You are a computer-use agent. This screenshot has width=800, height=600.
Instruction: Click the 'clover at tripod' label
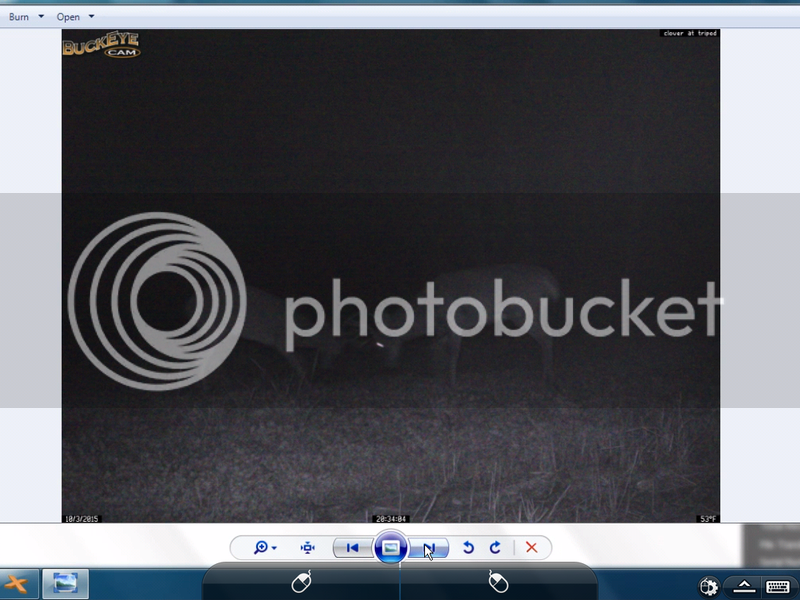pyautogui.click(x=690, y=33)
